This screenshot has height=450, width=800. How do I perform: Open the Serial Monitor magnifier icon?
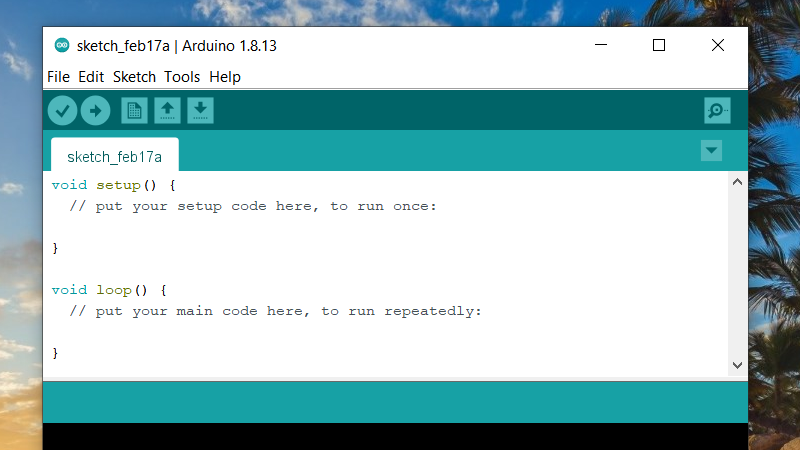click(717, 111)
